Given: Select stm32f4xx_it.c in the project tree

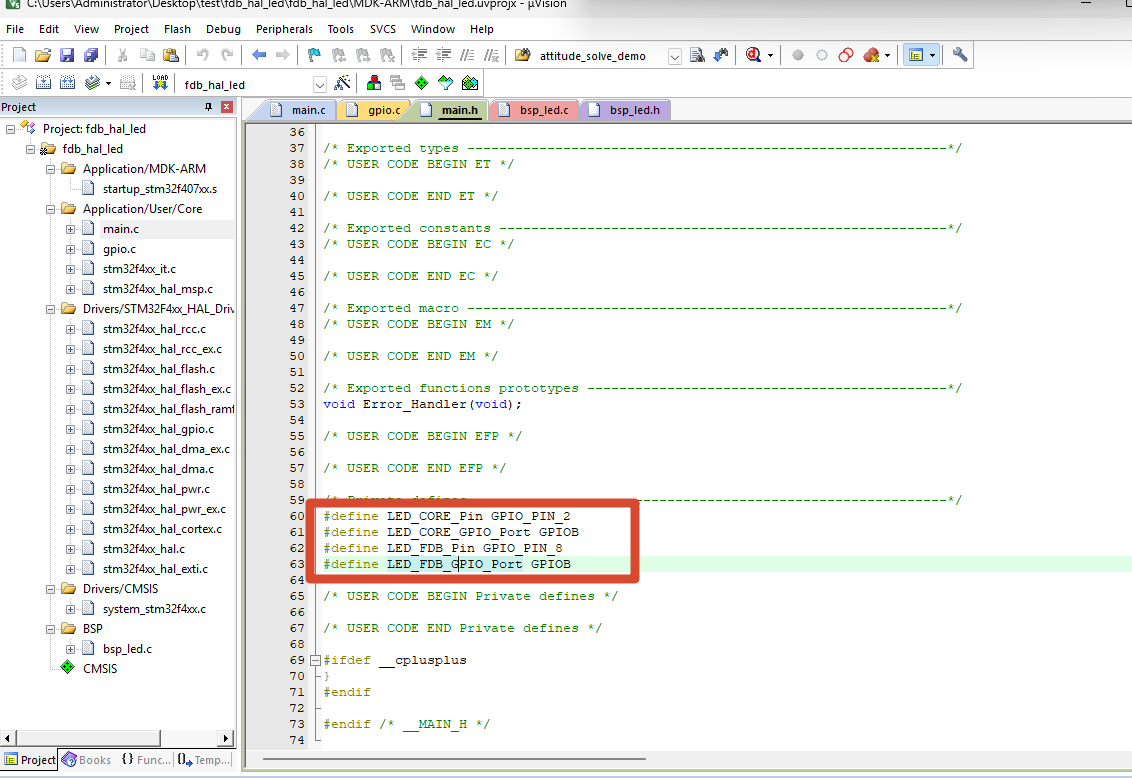Looking at the screenshot, I should tap(139, 269).
